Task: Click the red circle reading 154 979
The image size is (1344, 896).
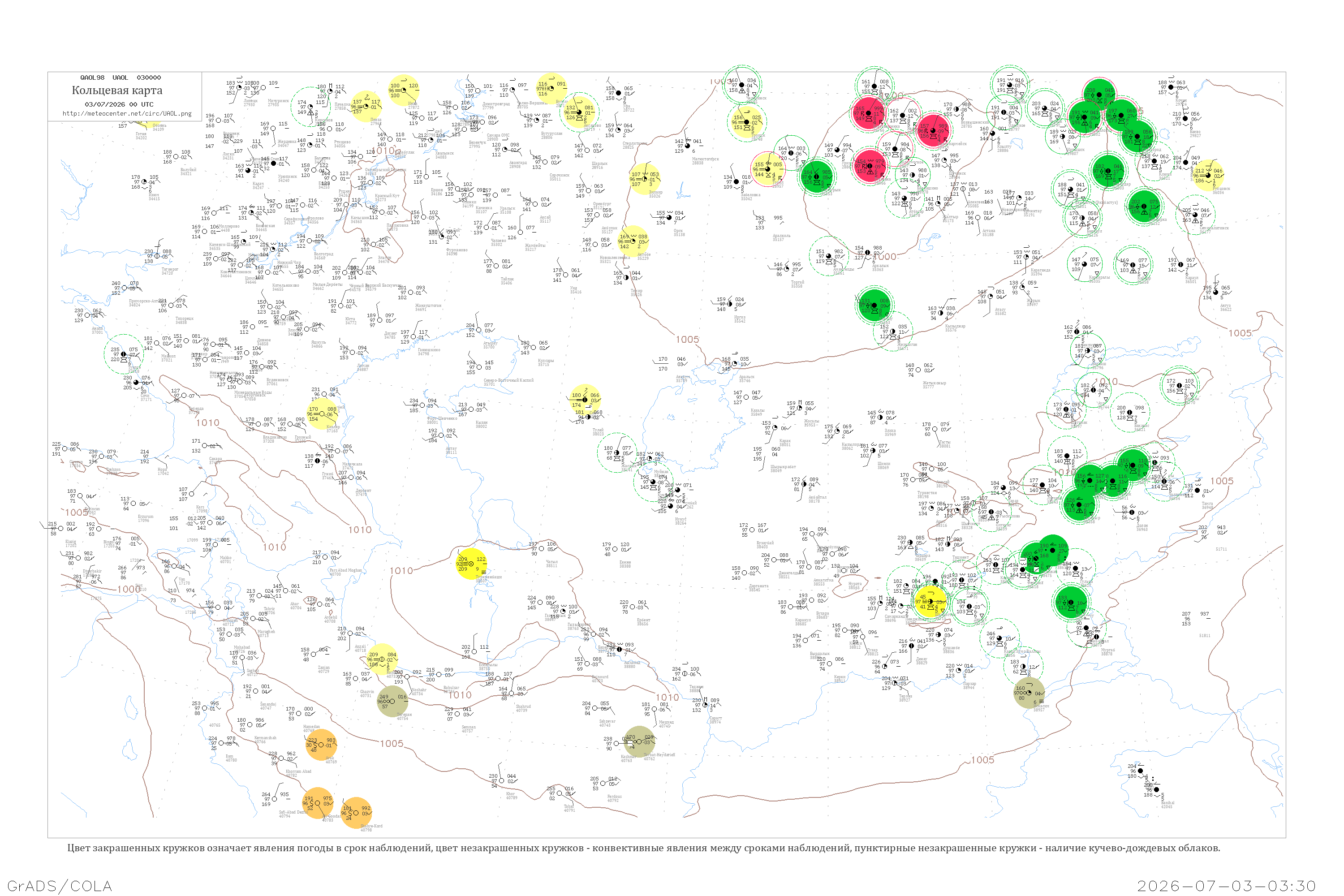Action: [870, 166]
